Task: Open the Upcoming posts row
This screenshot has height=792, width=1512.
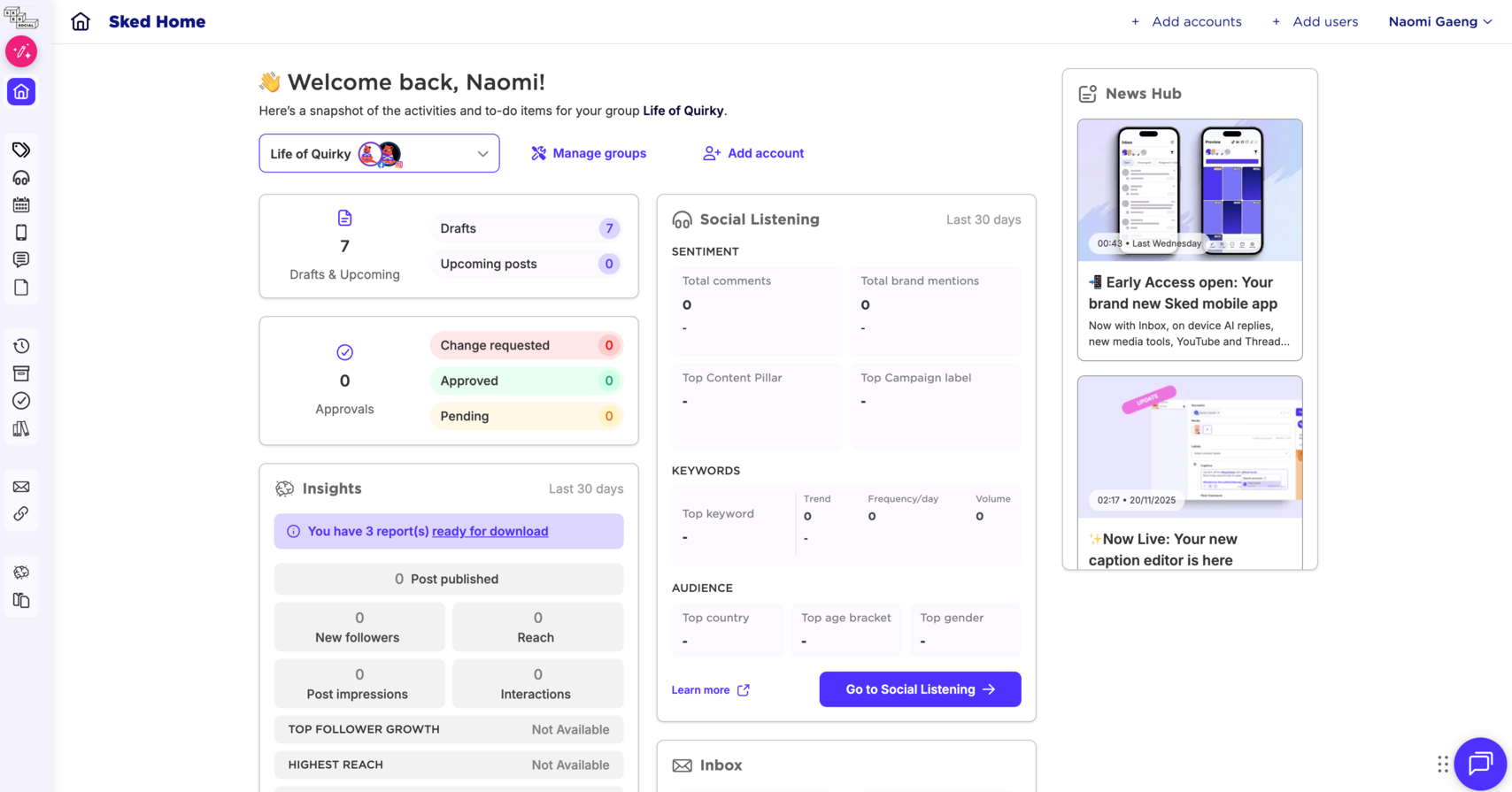Action: [x=526, y=264]
